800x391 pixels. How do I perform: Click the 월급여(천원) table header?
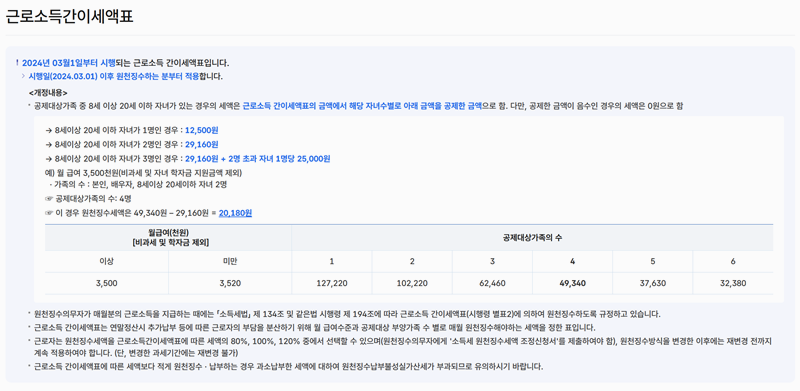(x=168, y=237)
